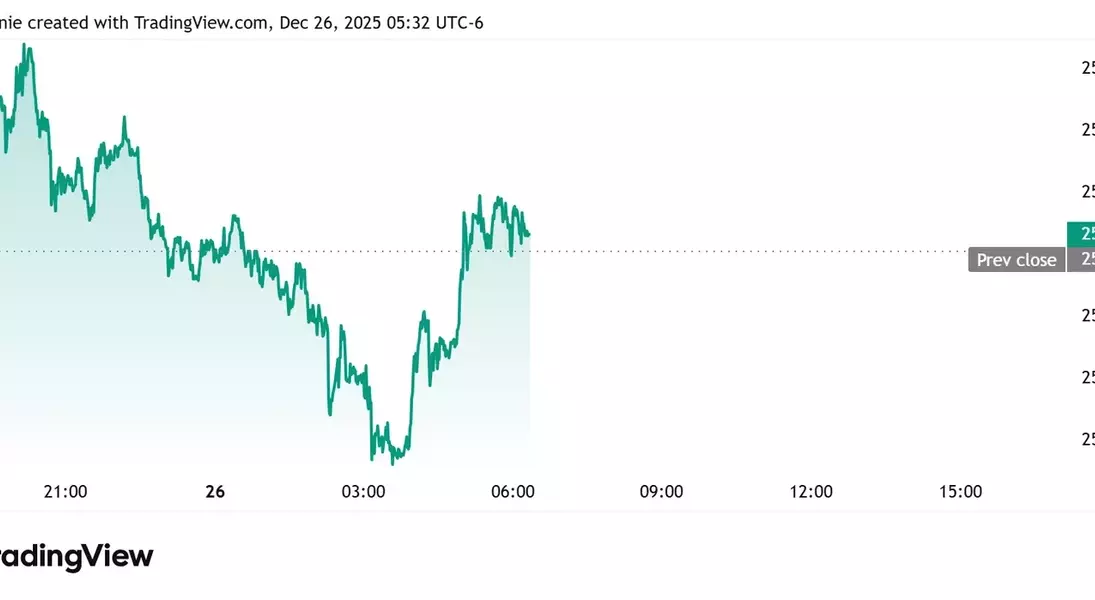
Task: Click the latest endpoint of the price line
Action: pos(528,234)
